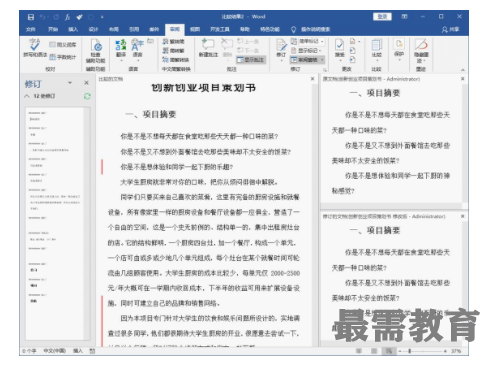Close the 修订 revisions pane

pyautogui.click(x=86, y=83)
